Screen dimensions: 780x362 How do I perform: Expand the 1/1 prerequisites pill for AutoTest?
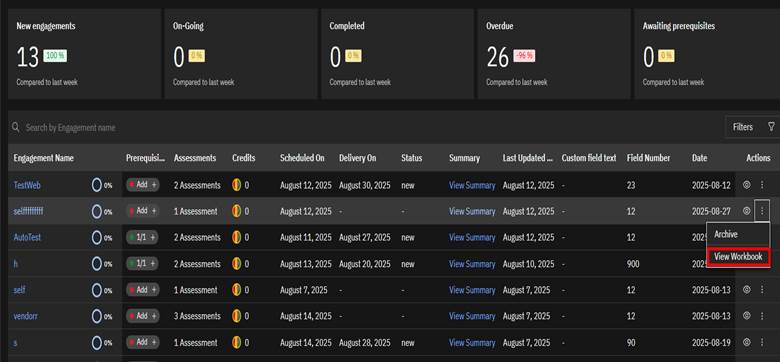point(142,237)
